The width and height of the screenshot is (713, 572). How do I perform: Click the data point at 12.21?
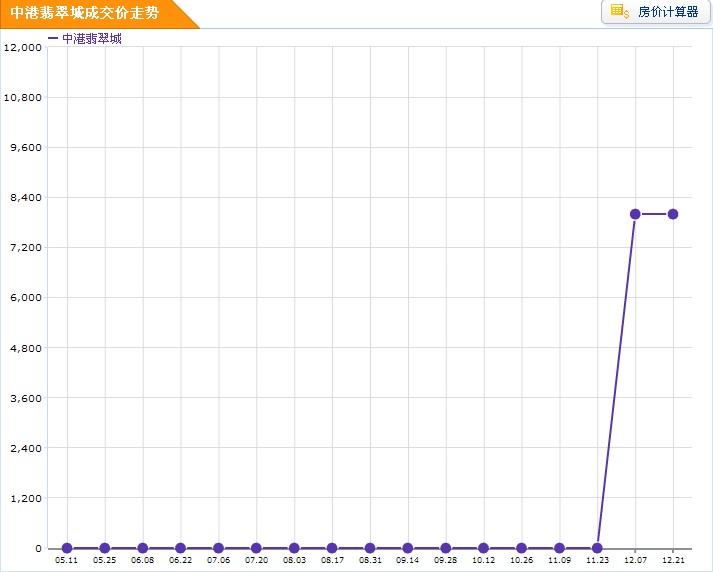coord(673,214)
